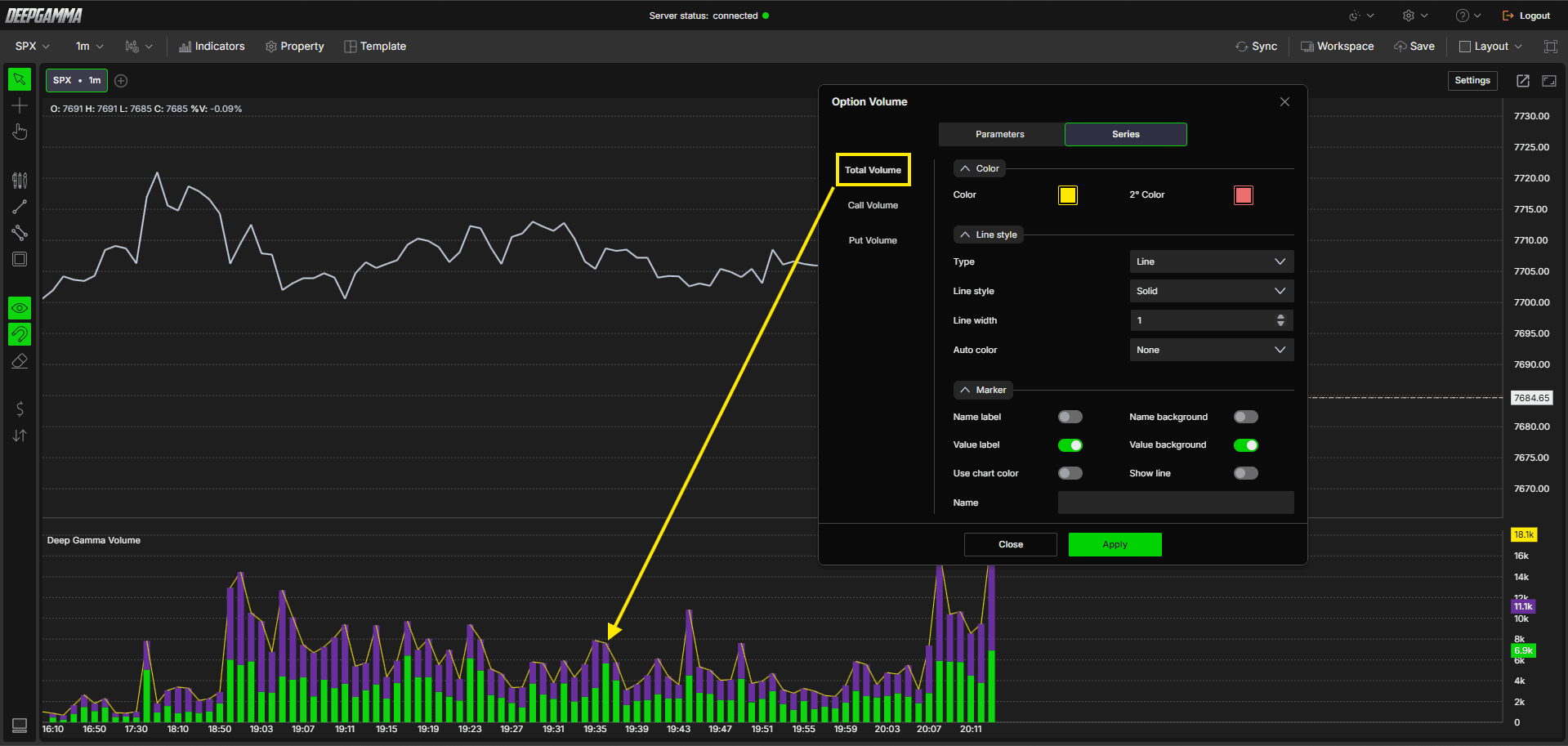Click the magnet snap tool
The width and height of the screenshot is (1568, 746).
coord(20,334)
